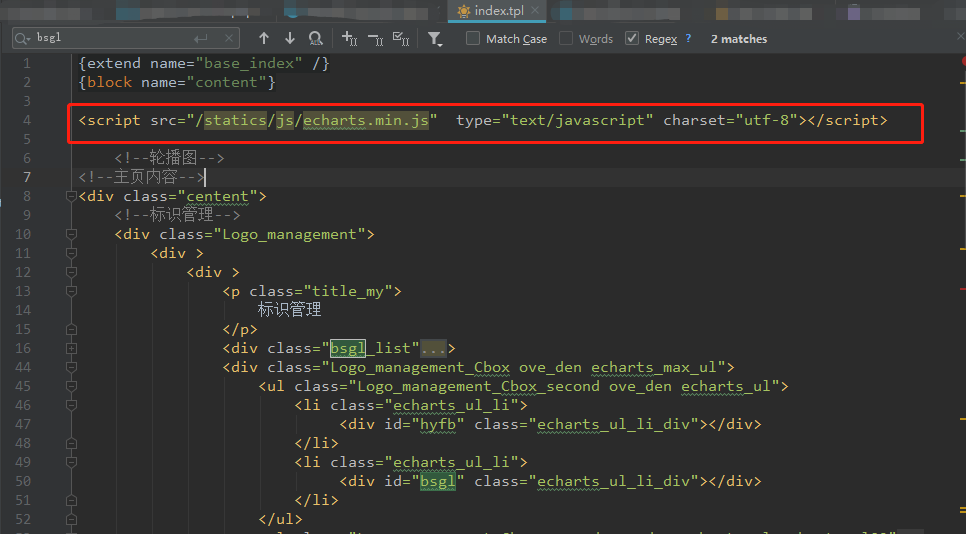This screenshot has width=966, height=534.
Task: Click highlighted id 'bsgl' on line 50
Action: pos(437,482)
